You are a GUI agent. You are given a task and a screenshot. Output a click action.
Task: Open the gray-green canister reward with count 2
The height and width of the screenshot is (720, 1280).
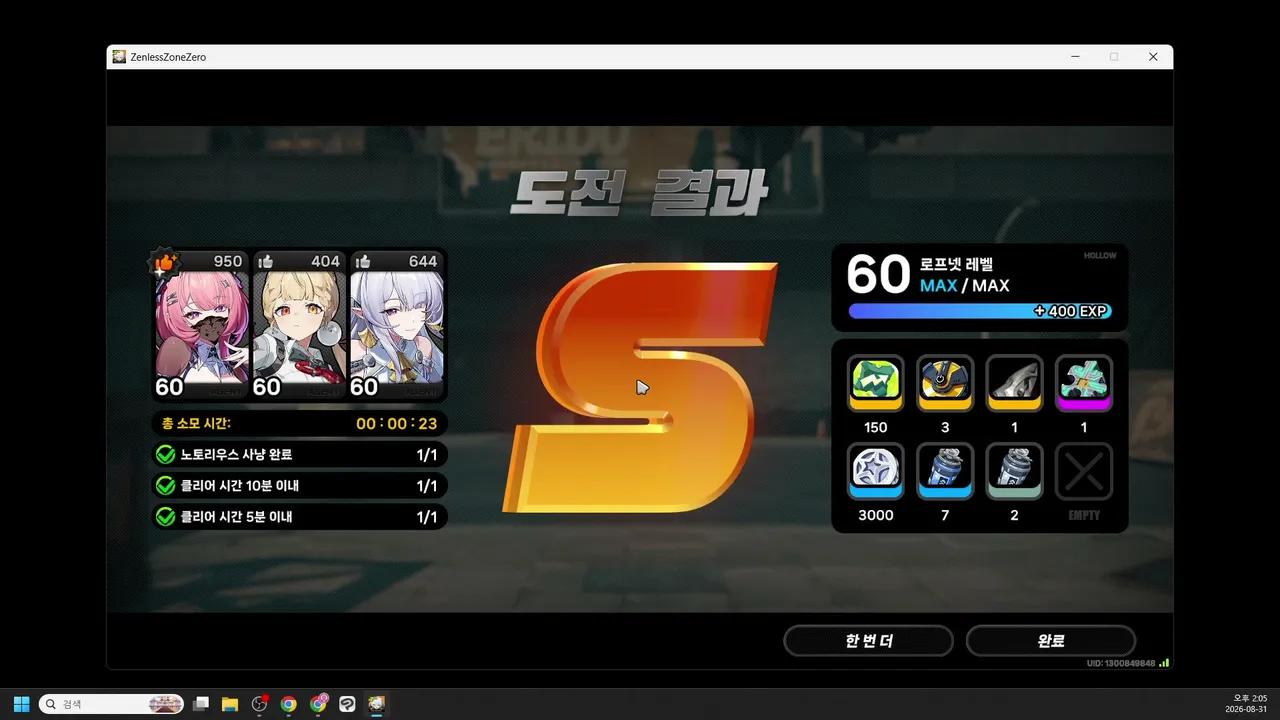[x=1015, y=471]
